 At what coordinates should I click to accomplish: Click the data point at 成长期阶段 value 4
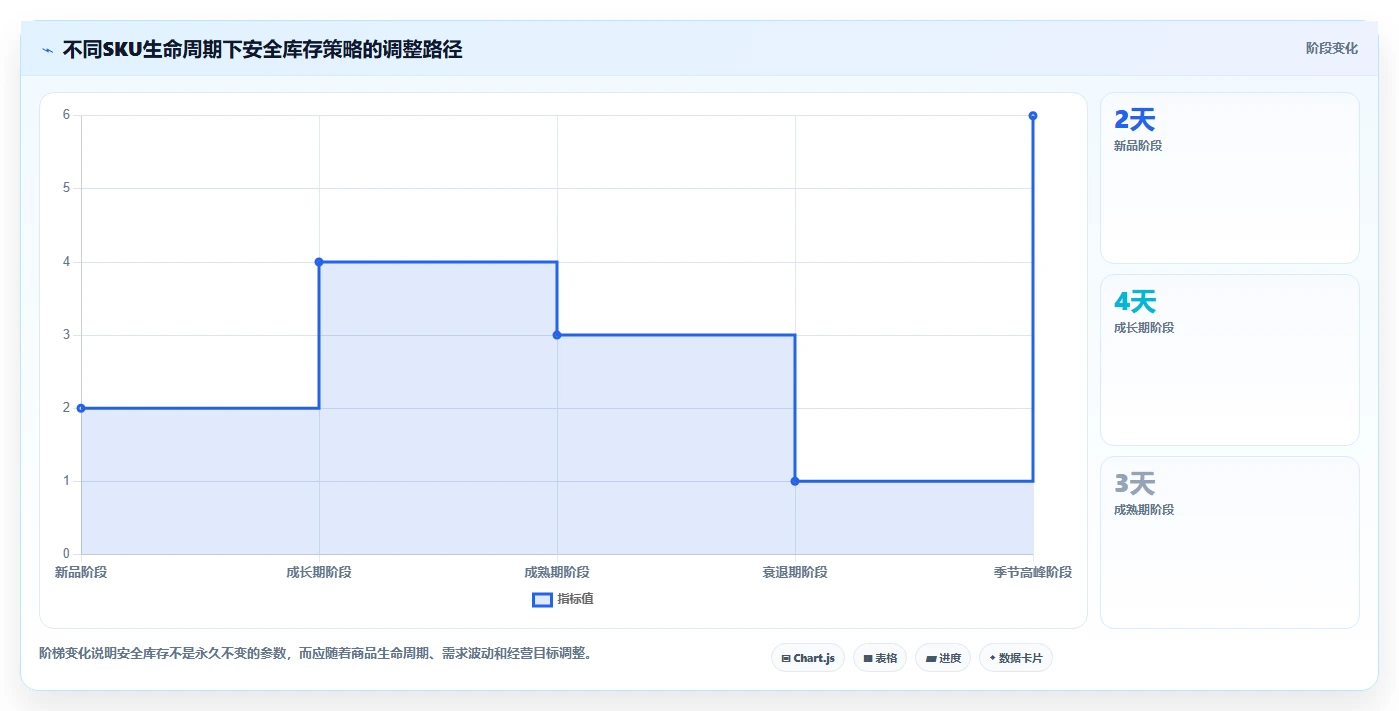(319, 262)
